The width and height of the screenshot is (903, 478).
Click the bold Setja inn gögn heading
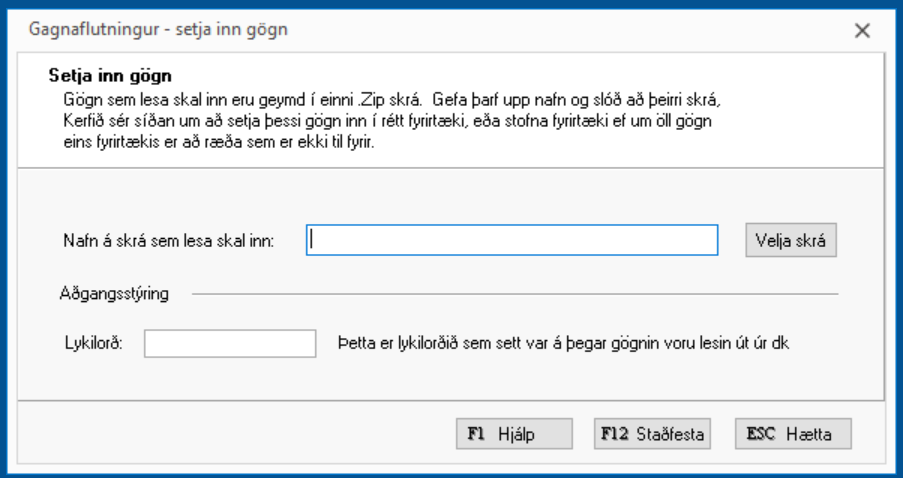coord(112,74)
